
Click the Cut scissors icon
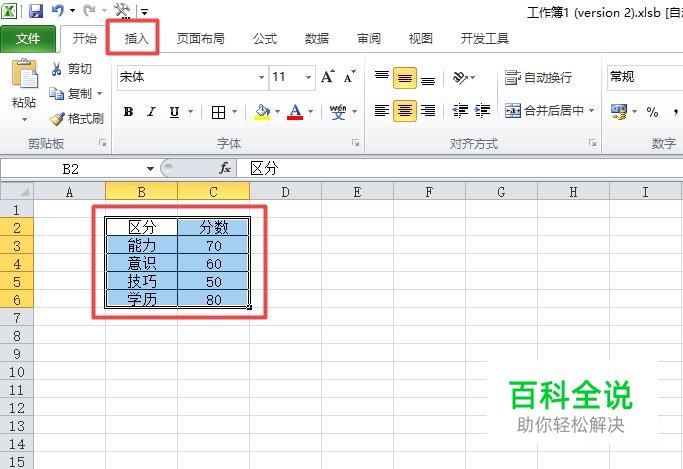coord(56,69)
